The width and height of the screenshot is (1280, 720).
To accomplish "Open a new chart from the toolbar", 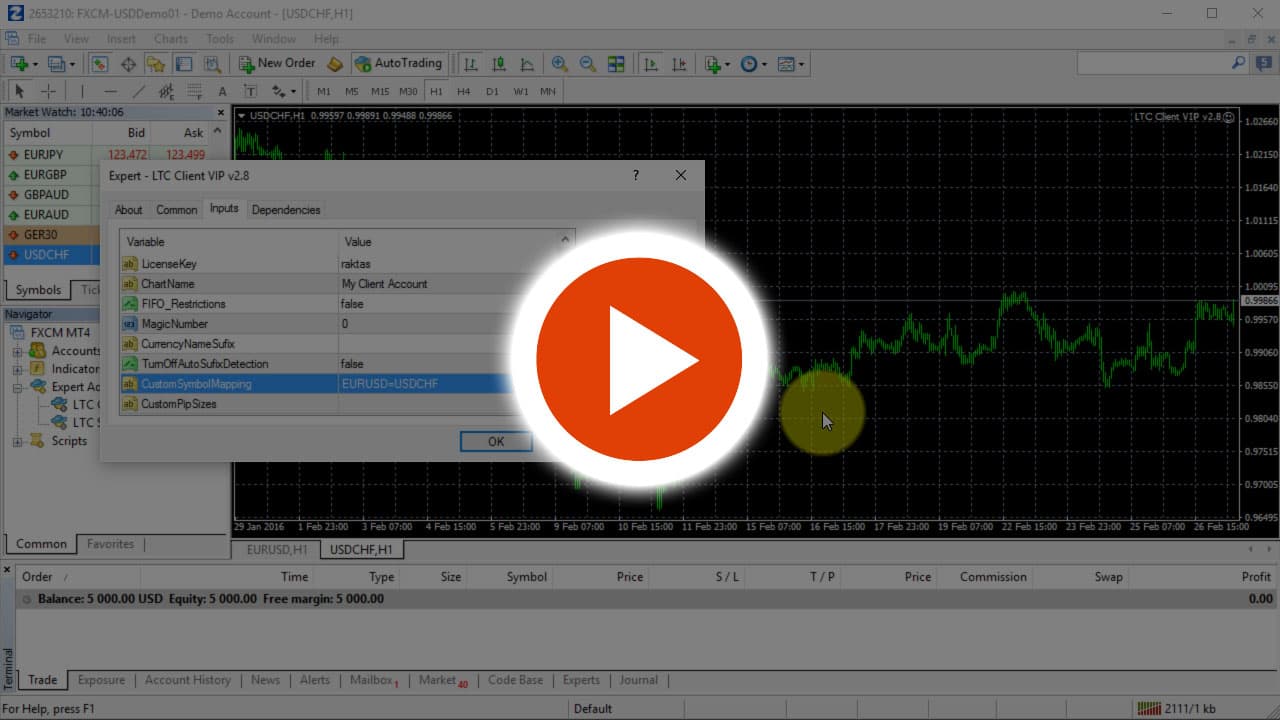I will (22, 63).
